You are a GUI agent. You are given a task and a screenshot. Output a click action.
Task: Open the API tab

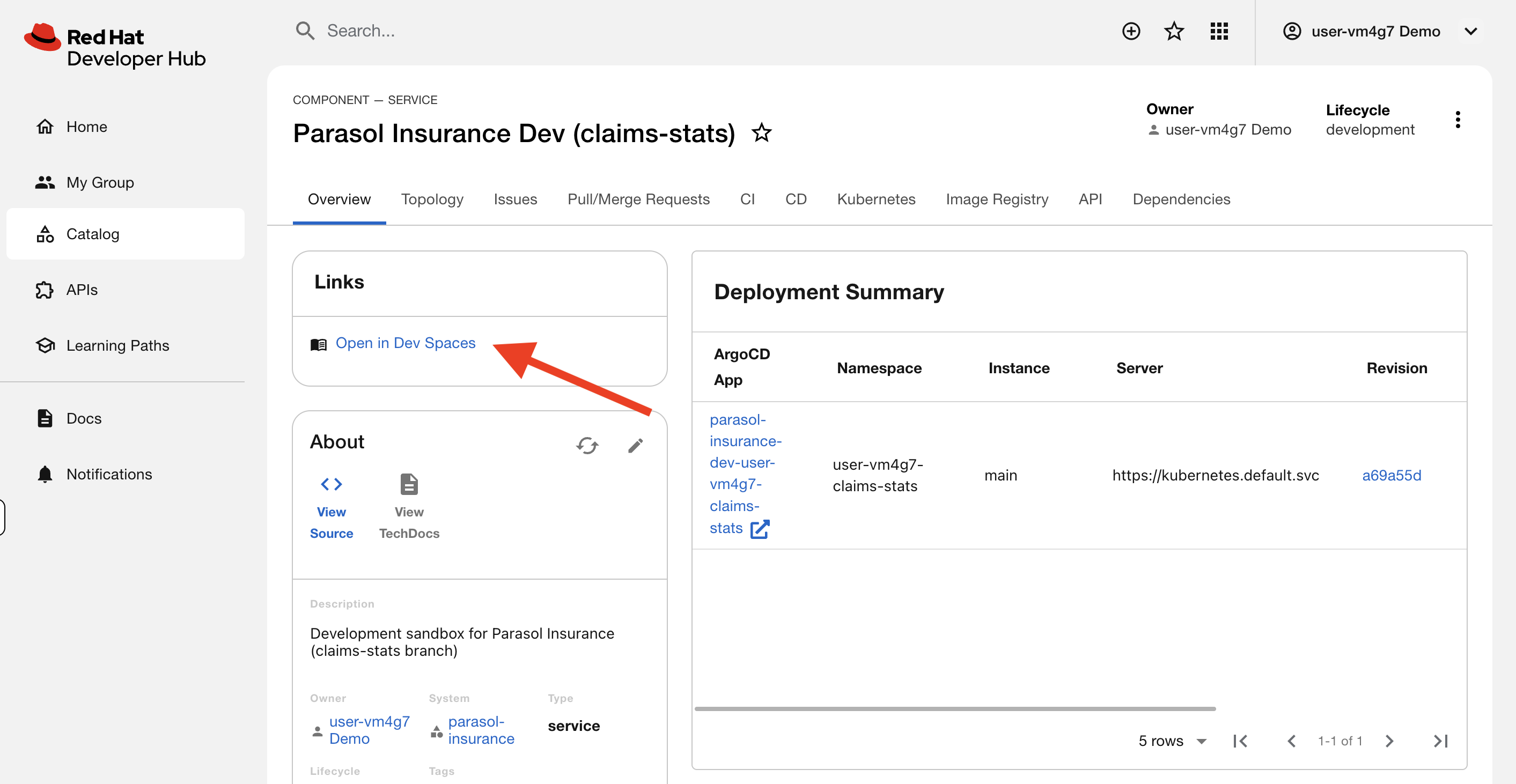pyautogui.click(x=1090, y=199)
